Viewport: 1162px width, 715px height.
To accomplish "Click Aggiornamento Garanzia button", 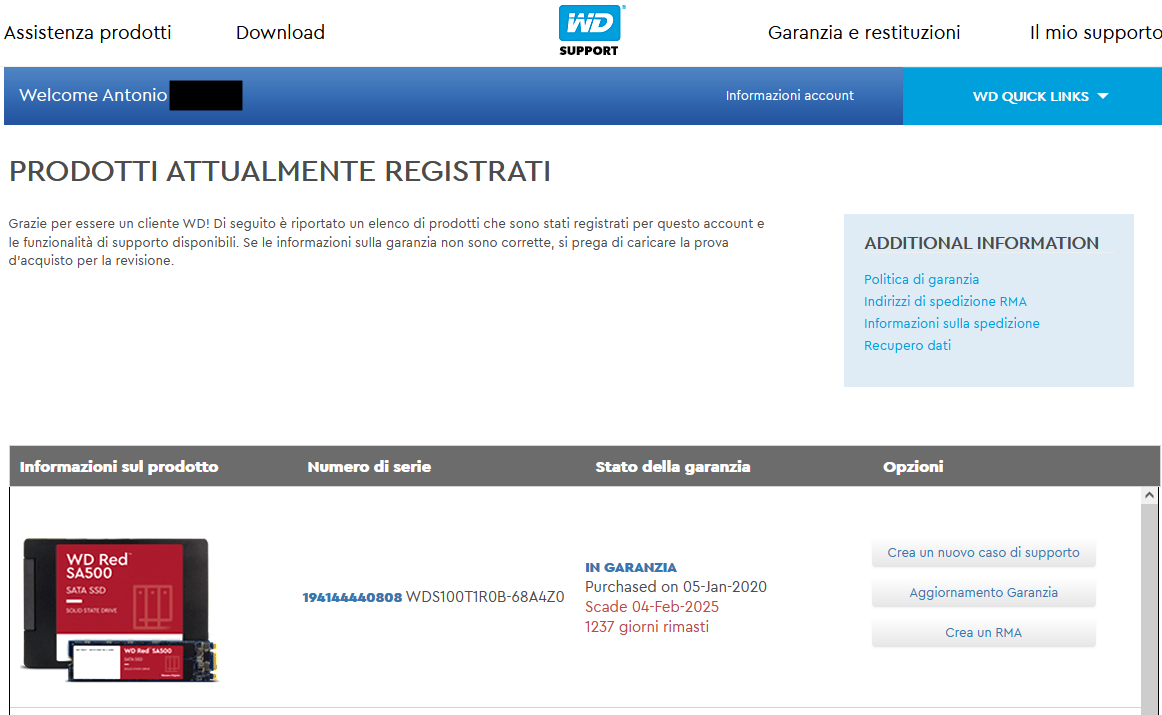I will [x=983, y=593].
